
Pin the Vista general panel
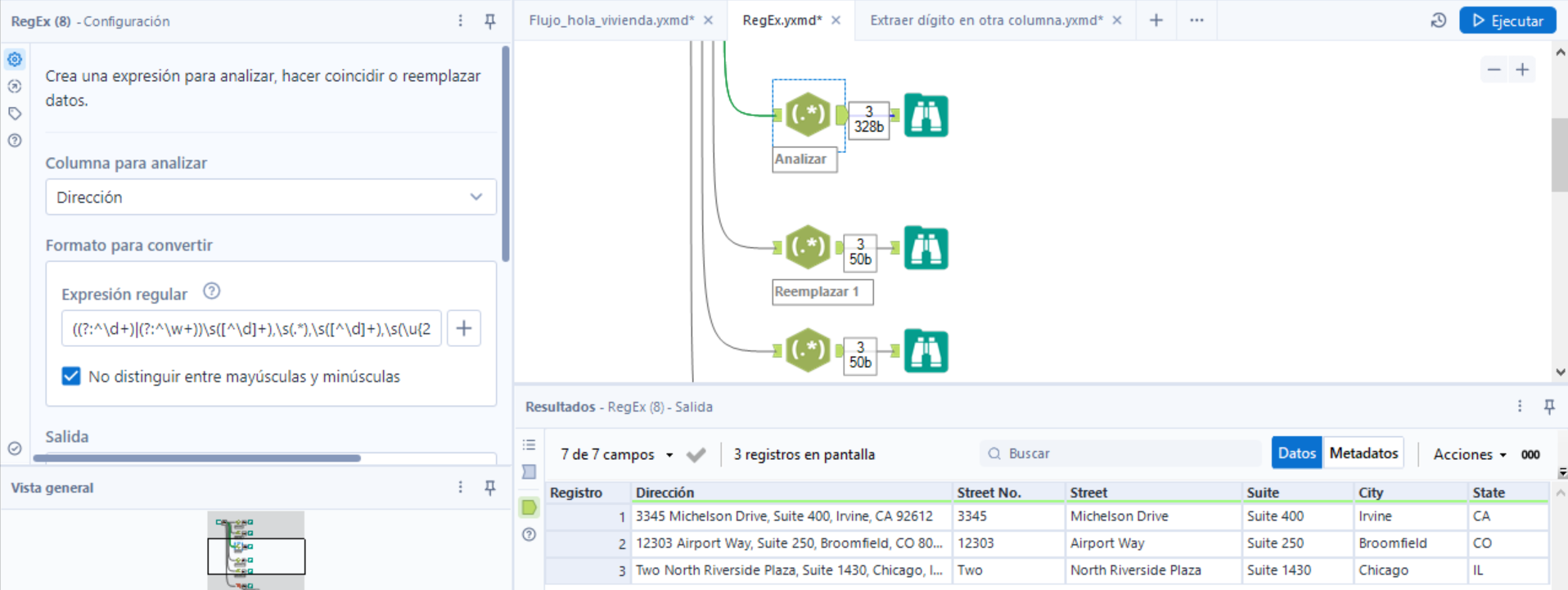click(x=490, y=487)
